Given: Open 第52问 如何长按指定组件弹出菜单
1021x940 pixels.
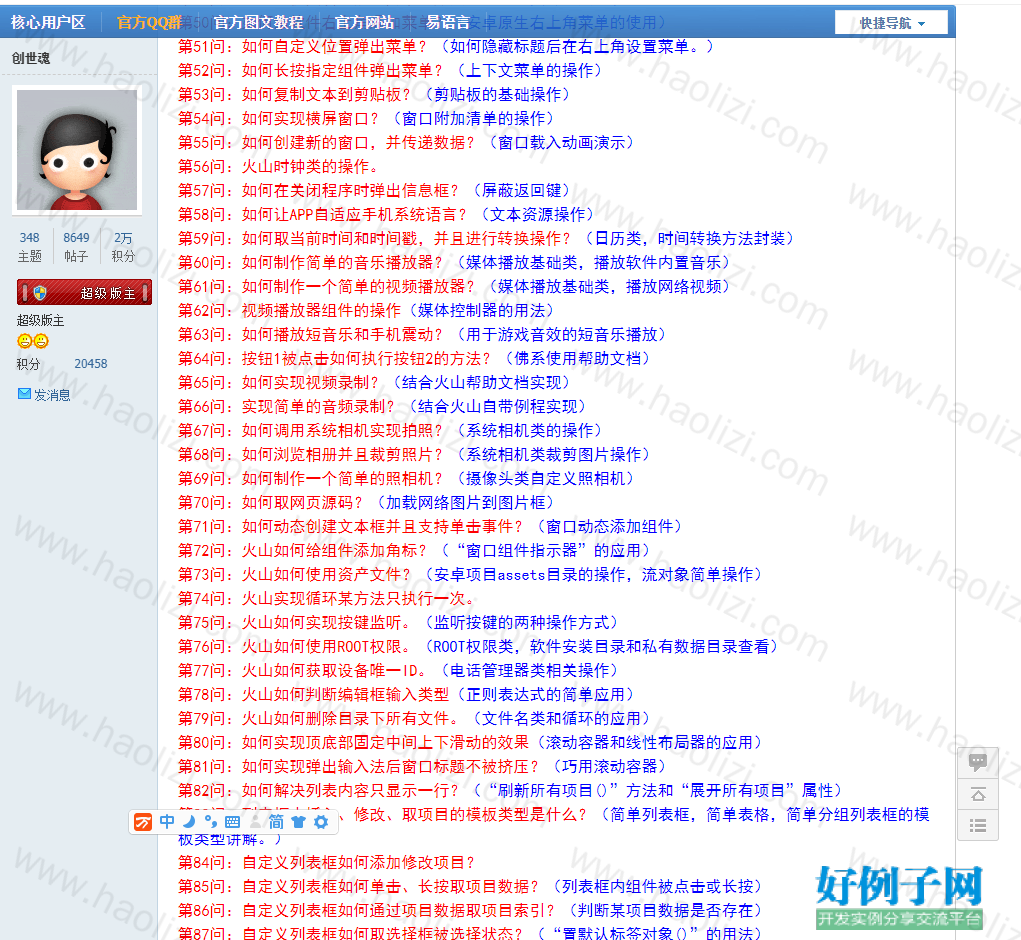Looking at the screenshot, I should click(390, 70).
